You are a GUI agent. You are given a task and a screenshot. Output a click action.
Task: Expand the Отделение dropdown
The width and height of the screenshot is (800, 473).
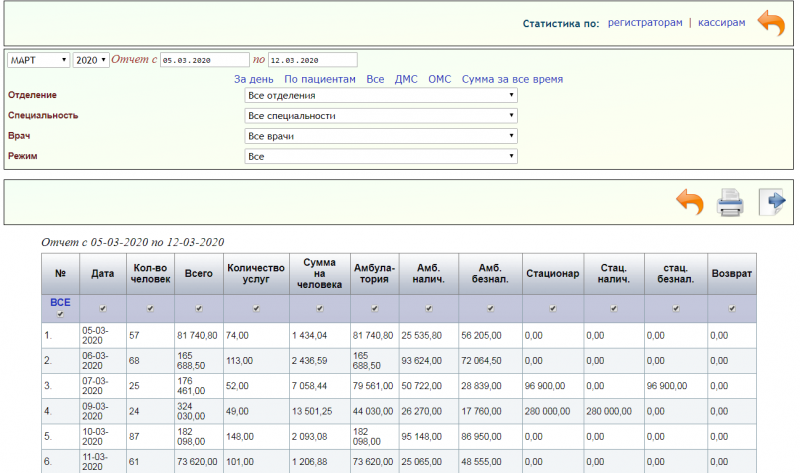(381, 95)
